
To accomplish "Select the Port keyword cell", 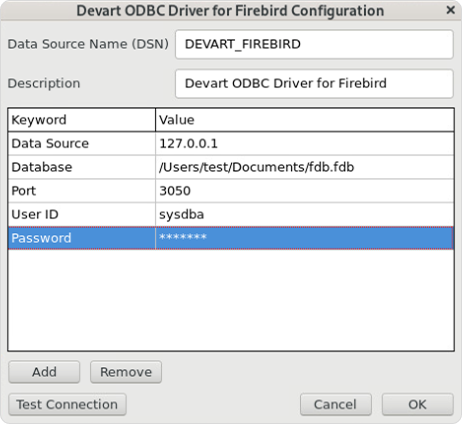I will tap(82, 191).
